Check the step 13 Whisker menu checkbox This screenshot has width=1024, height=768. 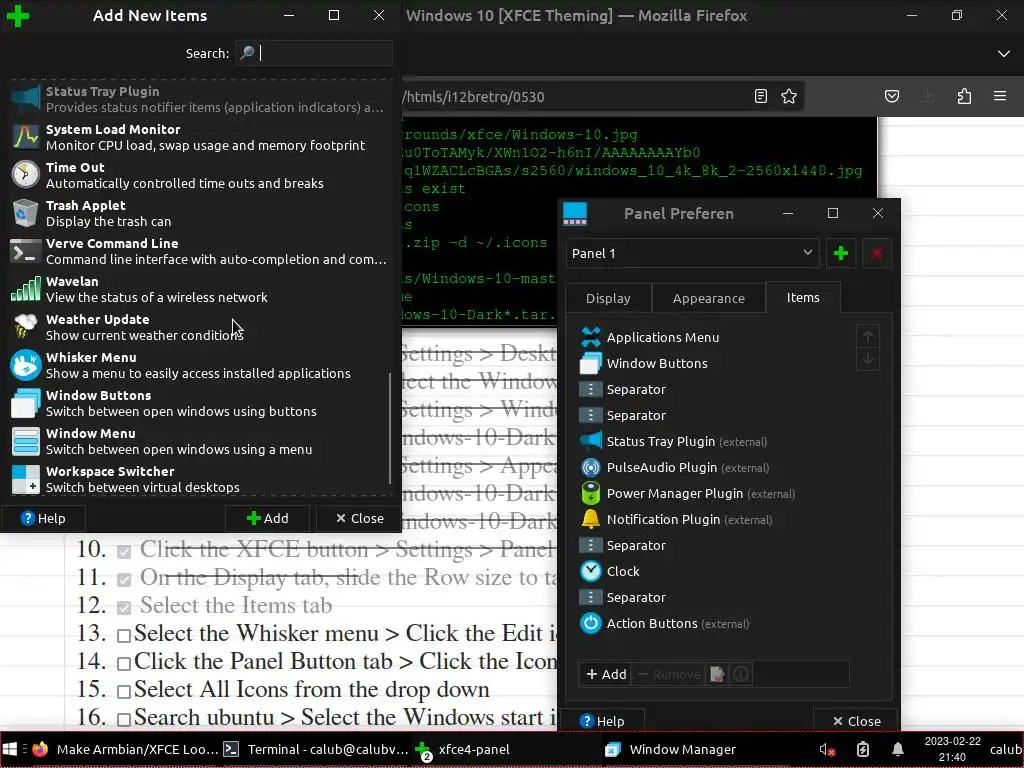(x=124, y=635)
